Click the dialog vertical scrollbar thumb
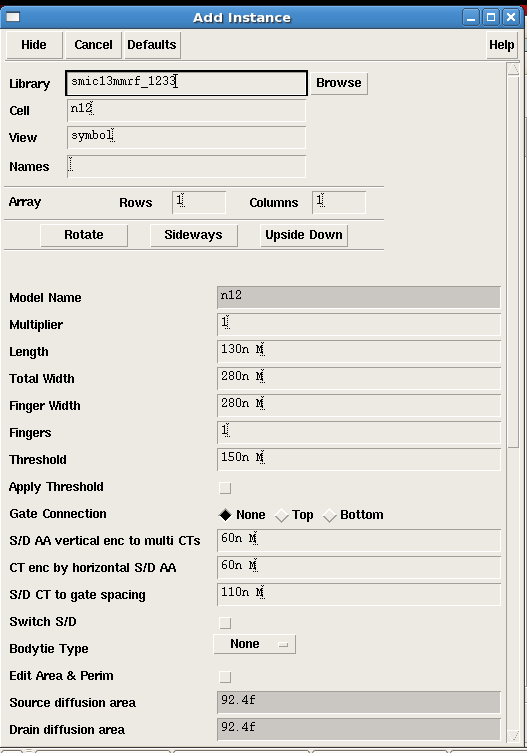The image size is (527, 753). click(x=513, y=261)
